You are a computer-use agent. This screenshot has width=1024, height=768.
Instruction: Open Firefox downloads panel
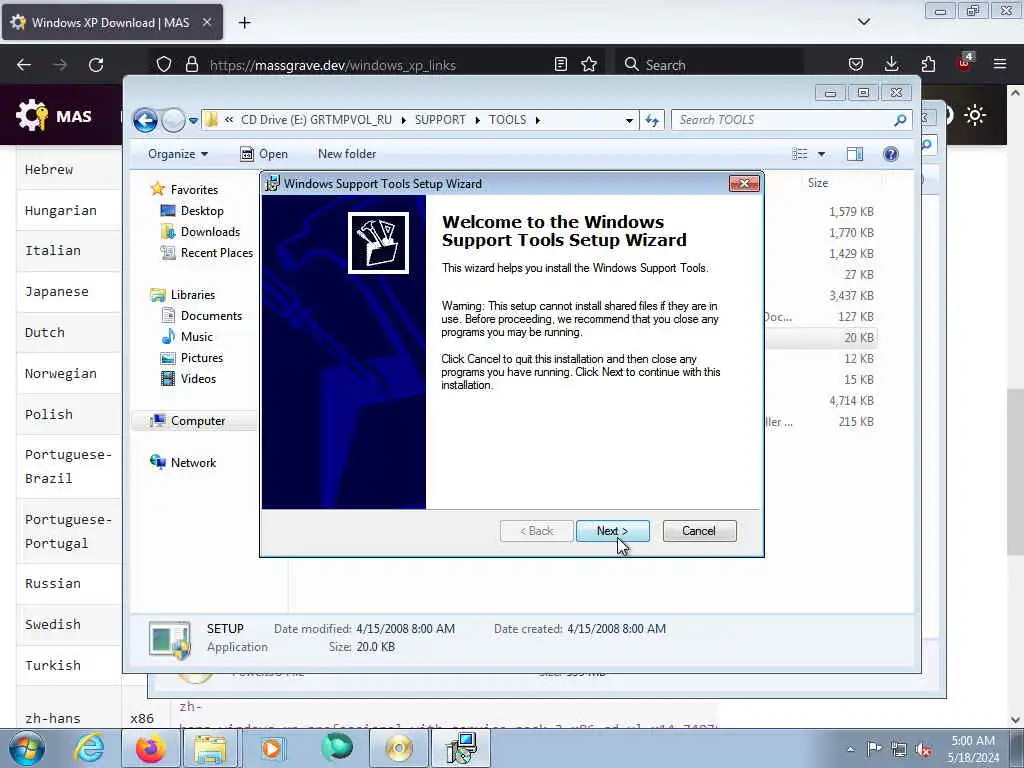click(x=891, y=65)
